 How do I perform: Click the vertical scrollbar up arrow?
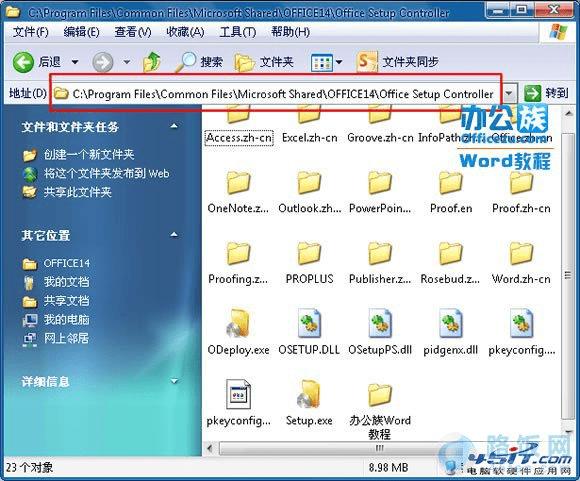coord(568,113)
